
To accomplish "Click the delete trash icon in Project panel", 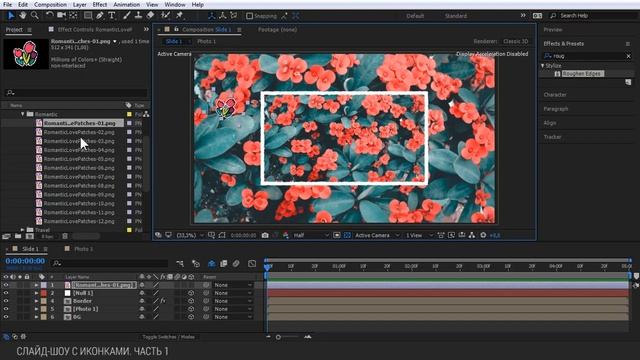I will [65, 236].
